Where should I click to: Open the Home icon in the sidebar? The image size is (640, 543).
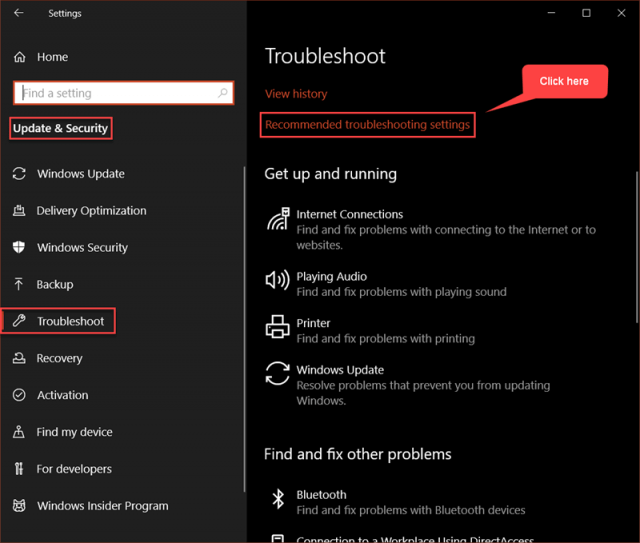click(20, 57)
